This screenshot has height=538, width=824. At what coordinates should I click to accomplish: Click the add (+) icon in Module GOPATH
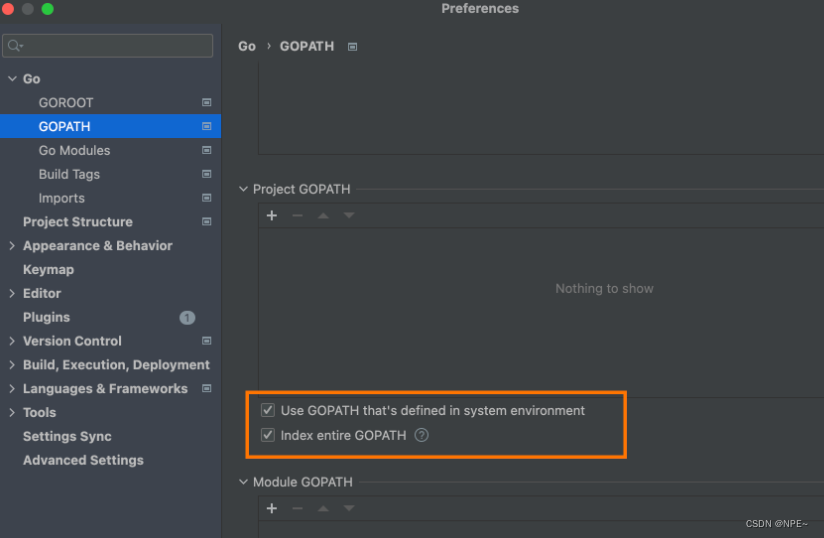pos(271,508)
